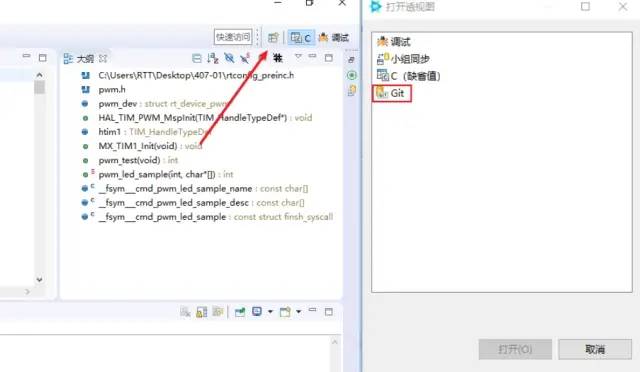Toggle Scroll Lock in console toolbar

(202, 312)
